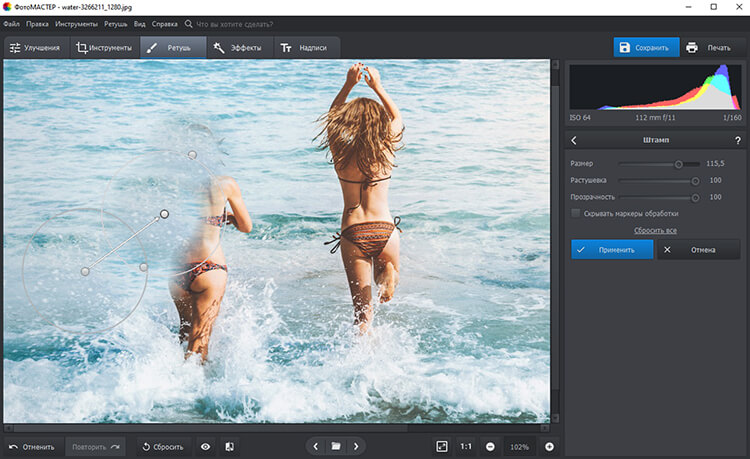Click the '1/160' shutter text

pos(732,118)
